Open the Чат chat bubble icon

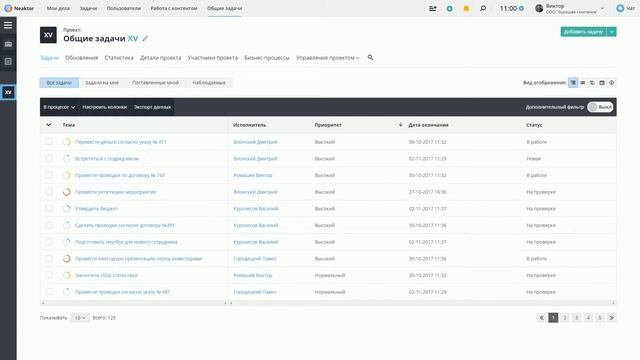pos(620,8)
